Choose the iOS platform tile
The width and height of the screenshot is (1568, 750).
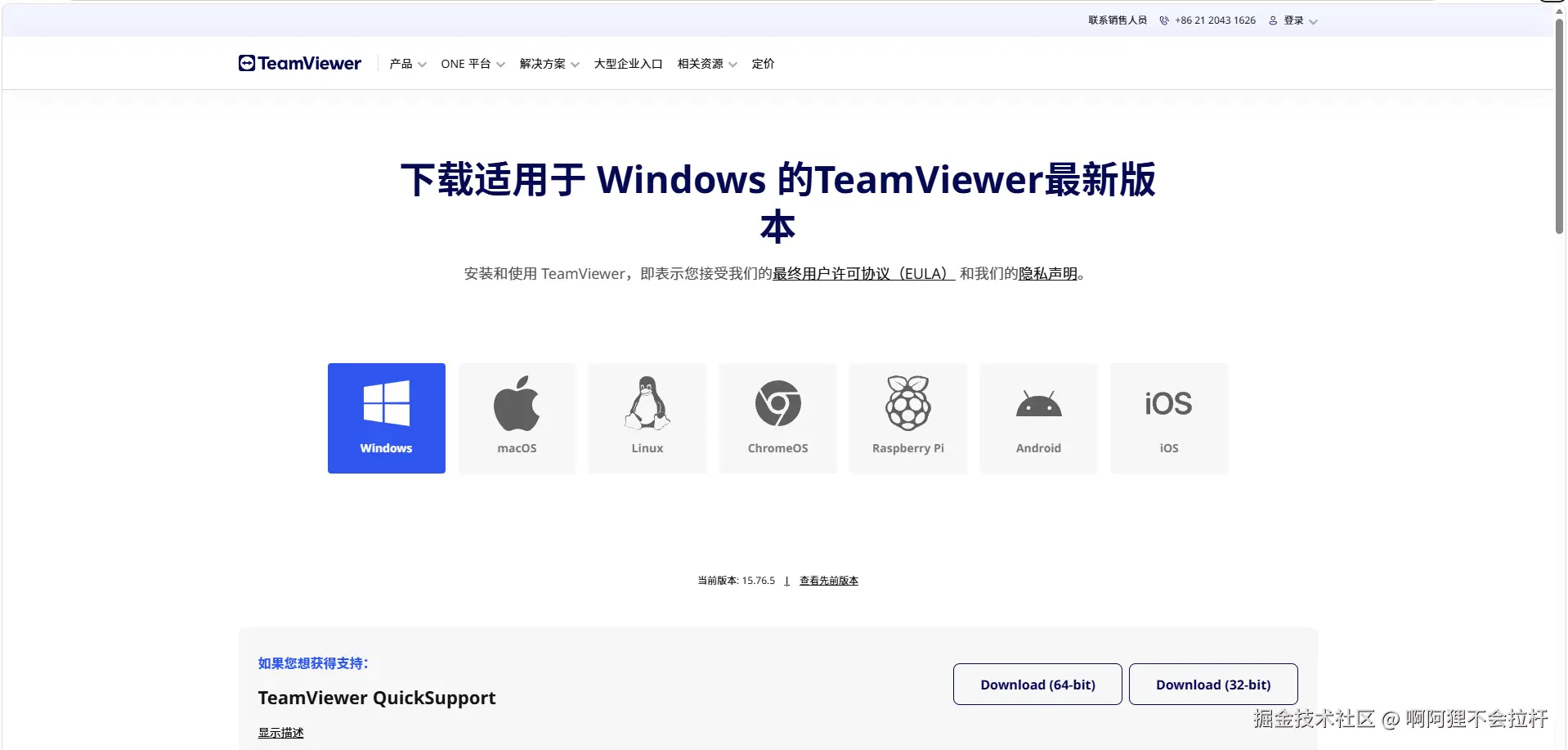(1169, 418)
